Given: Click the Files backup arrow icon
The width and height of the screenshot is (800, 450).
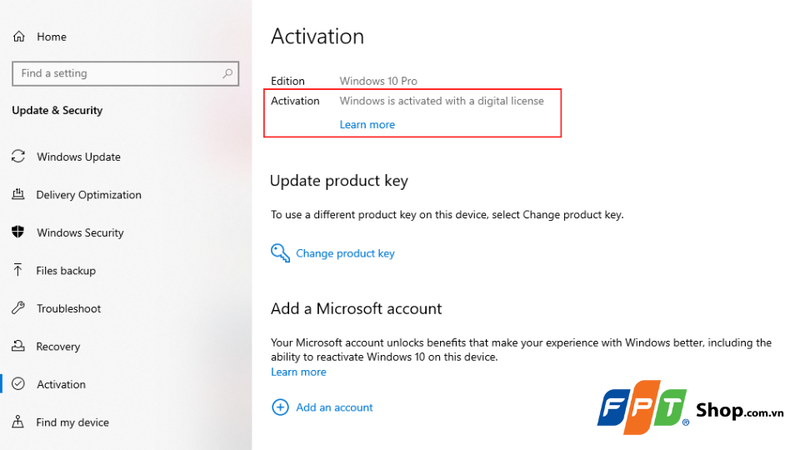Looking at the screenshot, I should tap(18, 271).
